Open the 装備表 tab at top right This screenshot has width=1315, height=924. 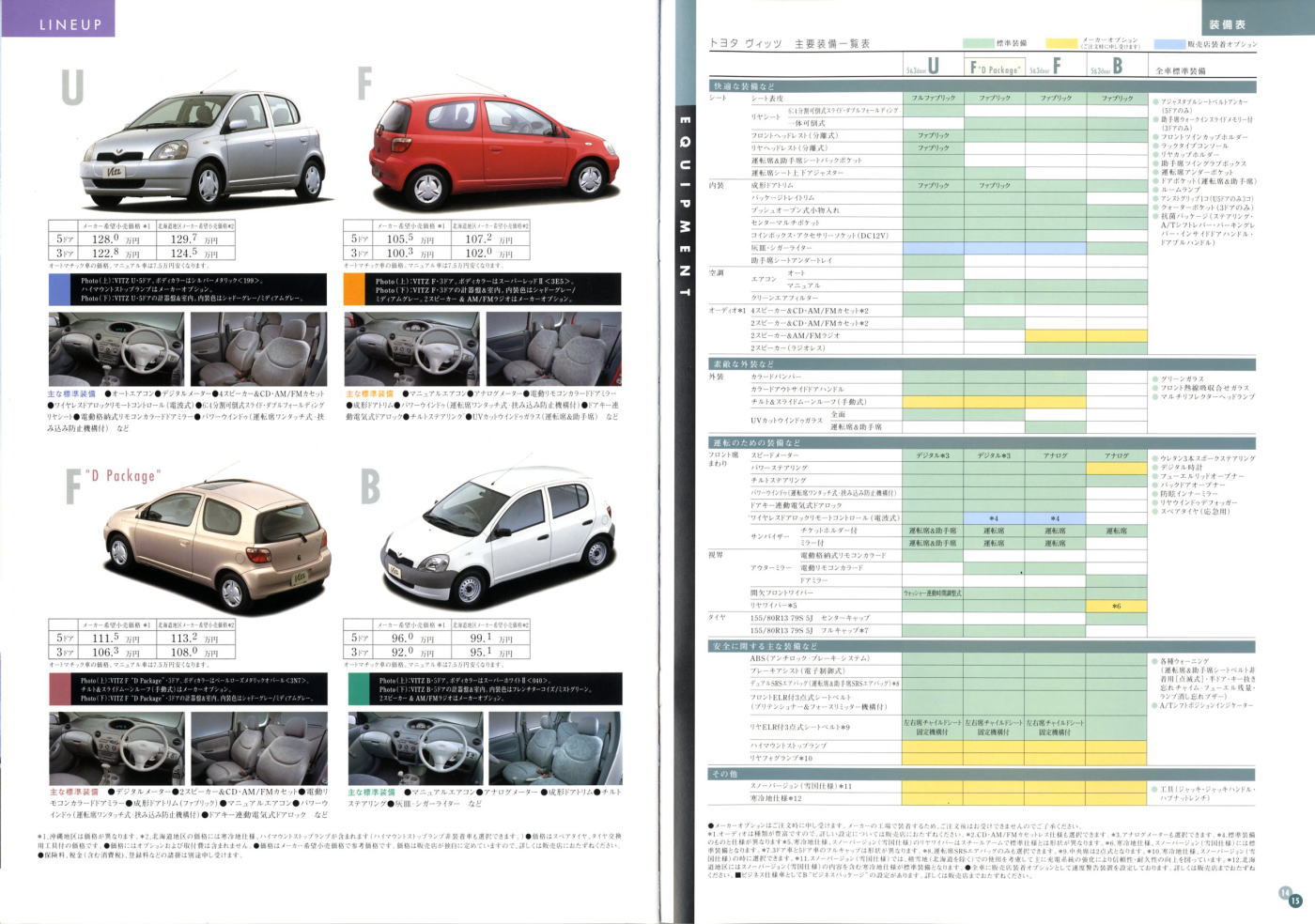click(1227, 25)
